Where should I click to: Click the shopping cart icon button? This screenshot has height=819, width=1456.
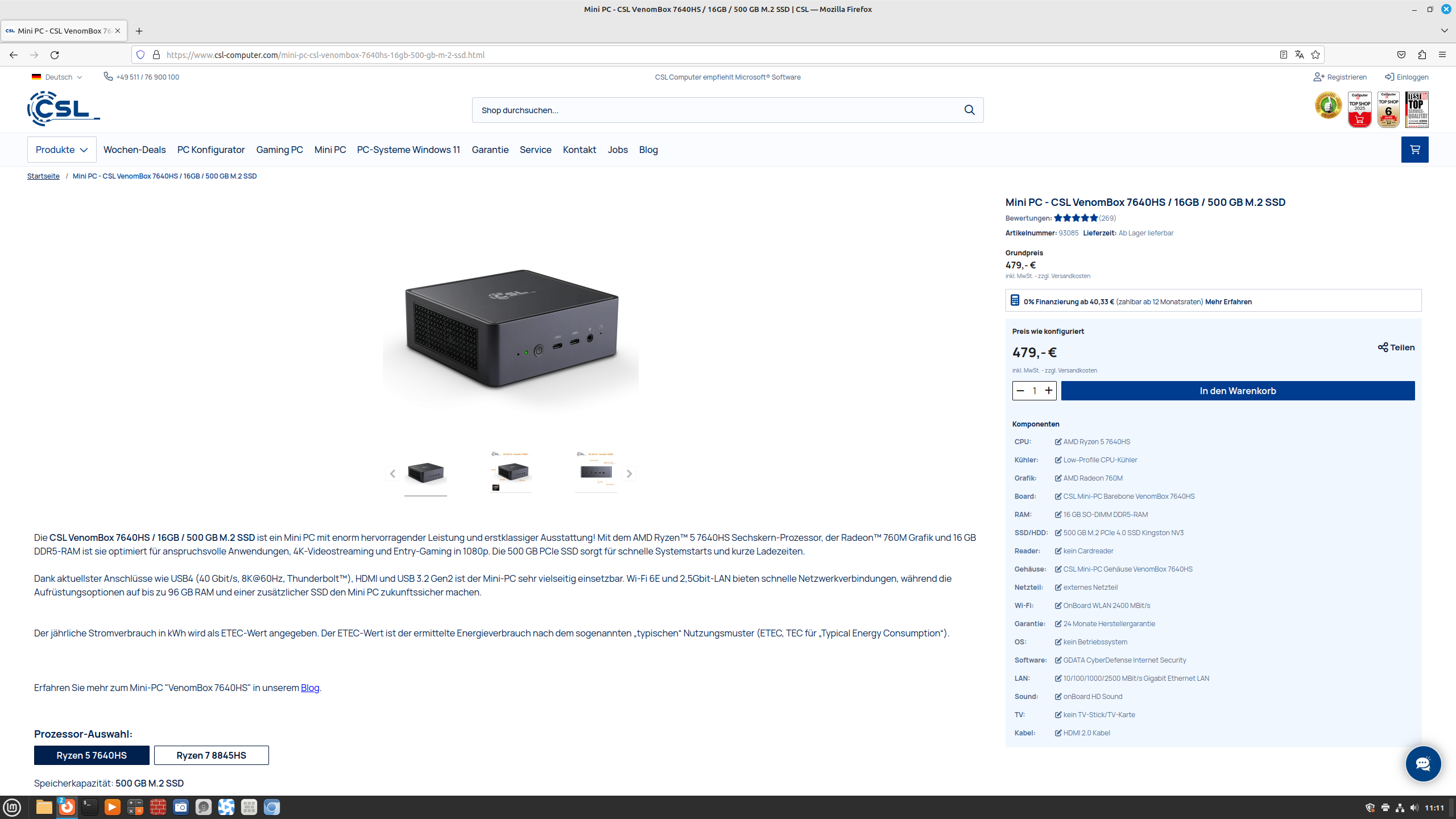pos(1414,150)
